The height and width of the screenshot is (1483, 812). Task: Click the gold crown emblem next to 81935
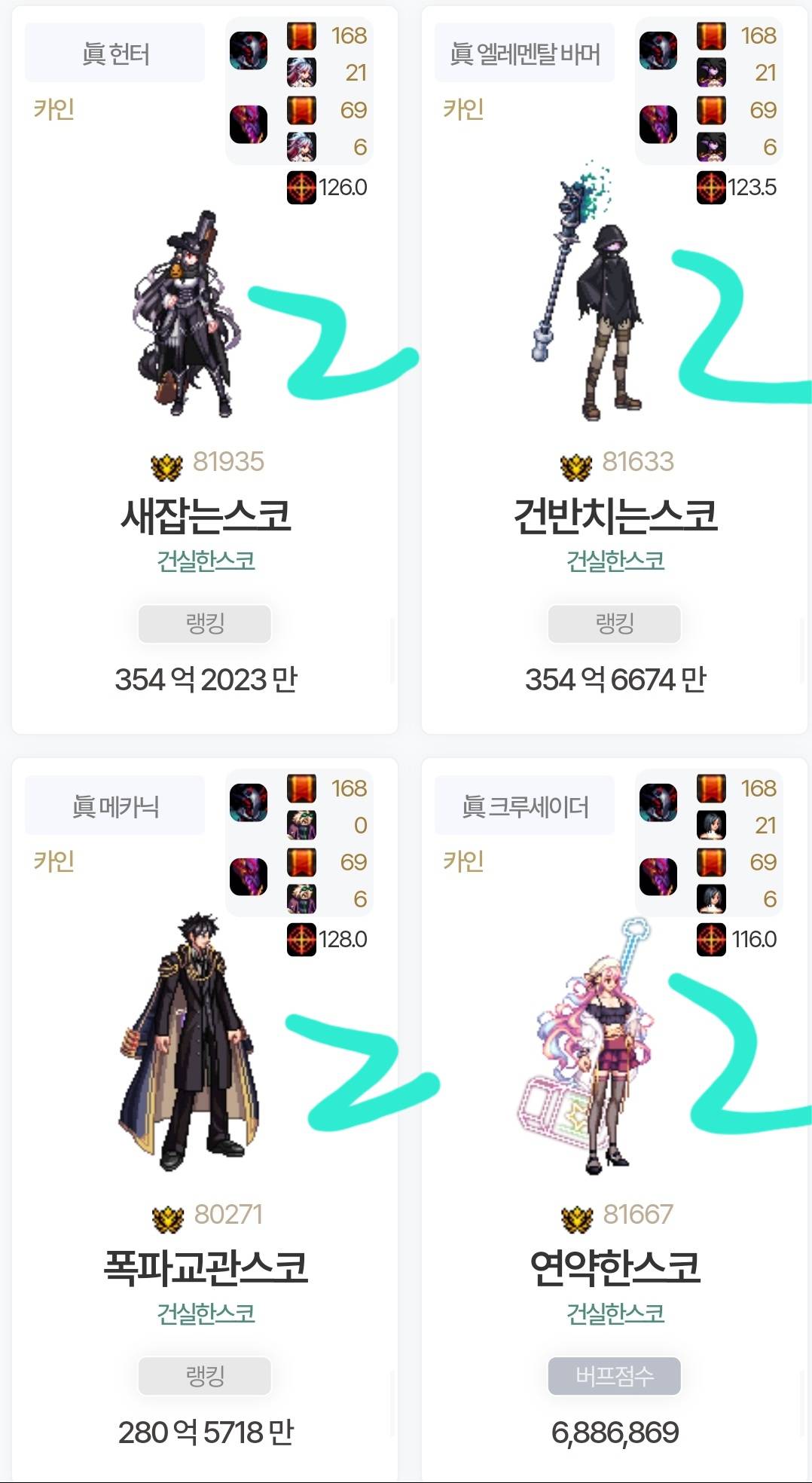coord(167,467)
